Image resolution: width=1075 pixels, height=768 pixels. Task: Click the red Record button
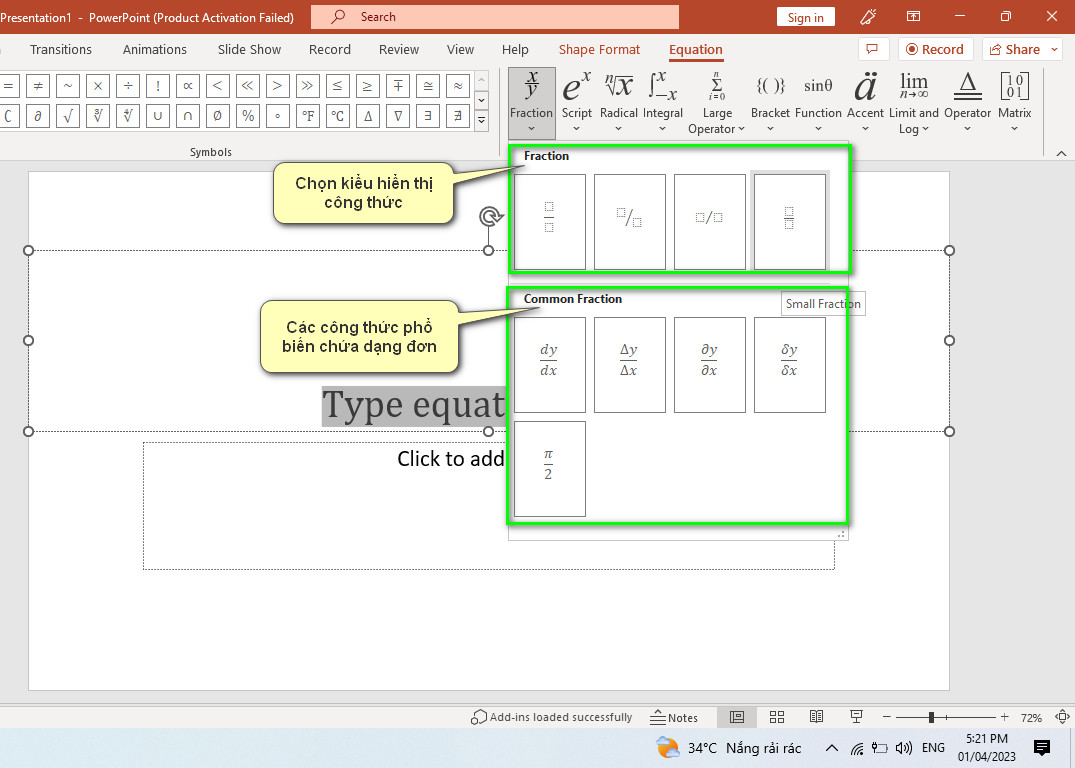click(x=935, y=49)
